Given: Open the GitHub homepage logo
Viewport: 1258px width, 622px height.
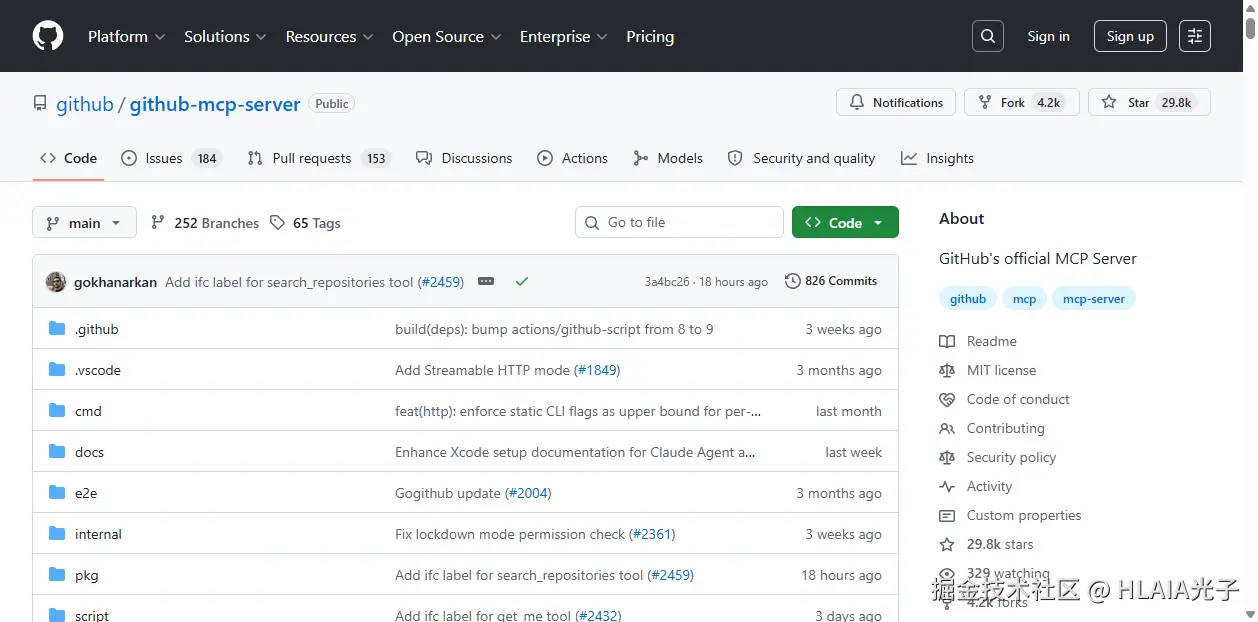Looking at the screenshot, I should pos(48,36).
